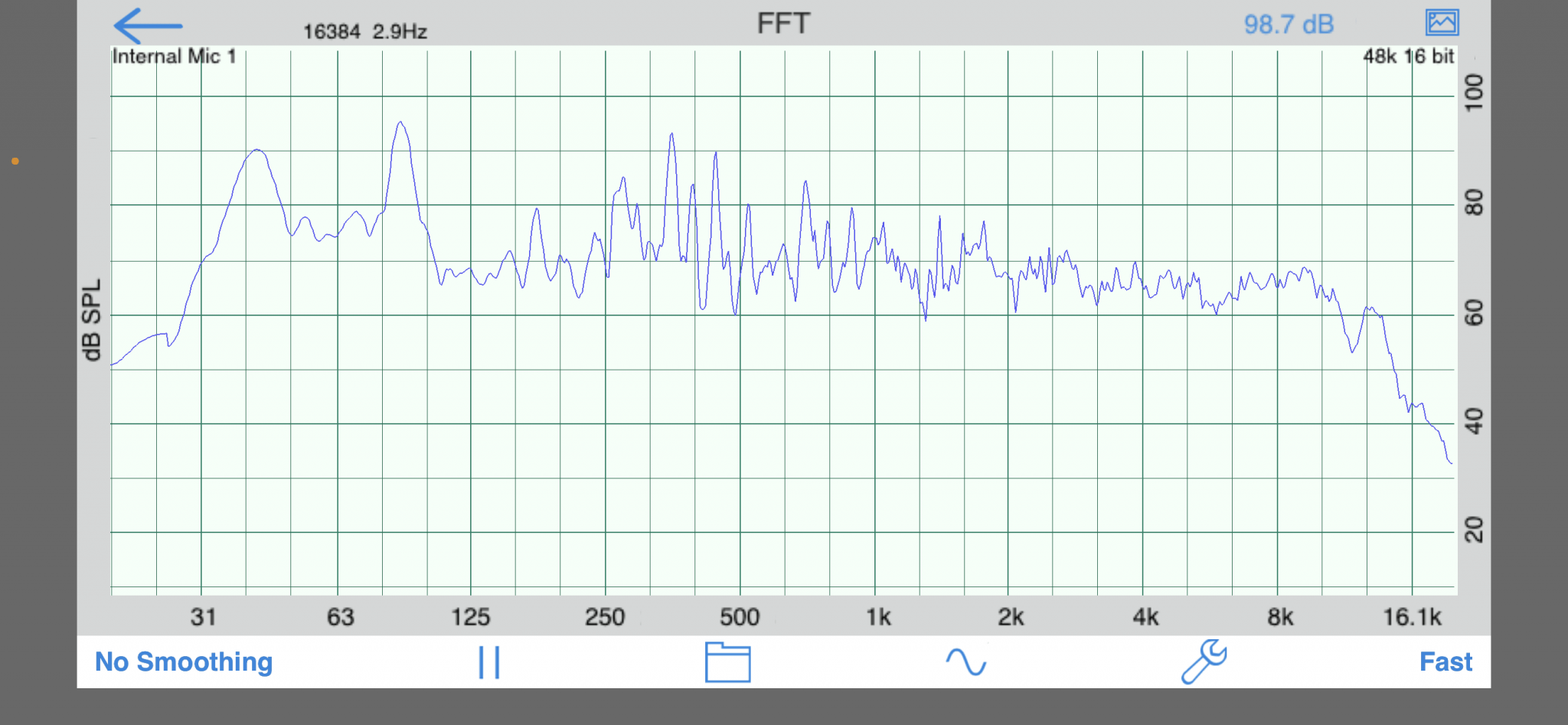The width and height of the screenshot is (1568, 725).
Task: Tap the 125 frequency axis label
Action: 470,617
